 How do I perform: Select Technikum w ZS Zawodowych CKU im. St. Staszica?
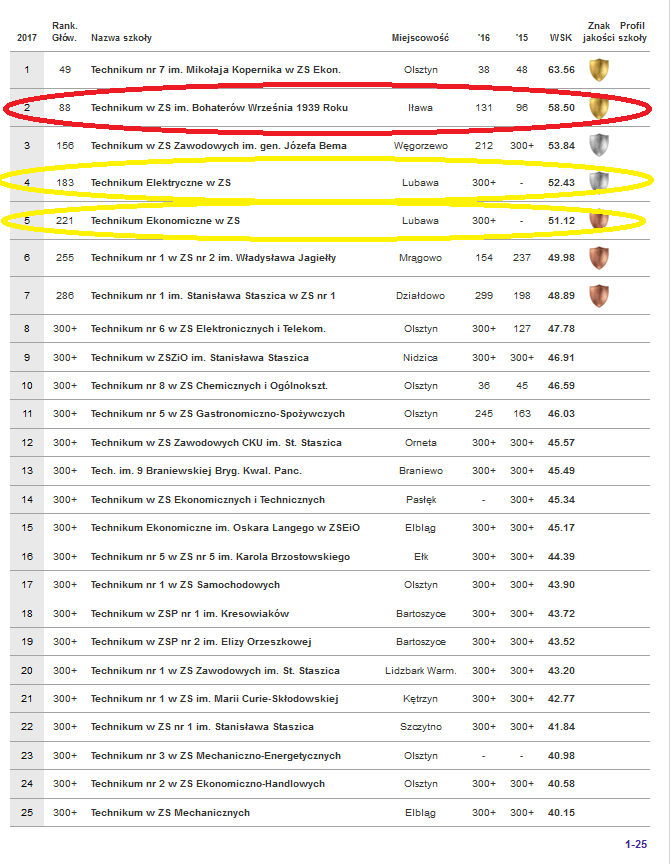click(216, 443)
